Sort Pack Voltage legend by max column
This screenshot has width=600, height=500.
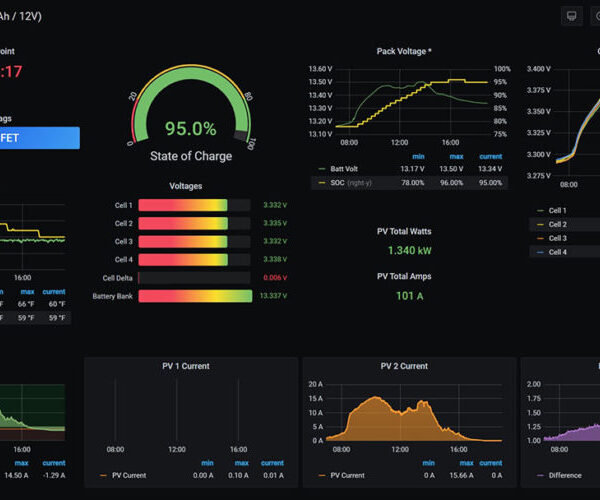click(x=456, y=156)
